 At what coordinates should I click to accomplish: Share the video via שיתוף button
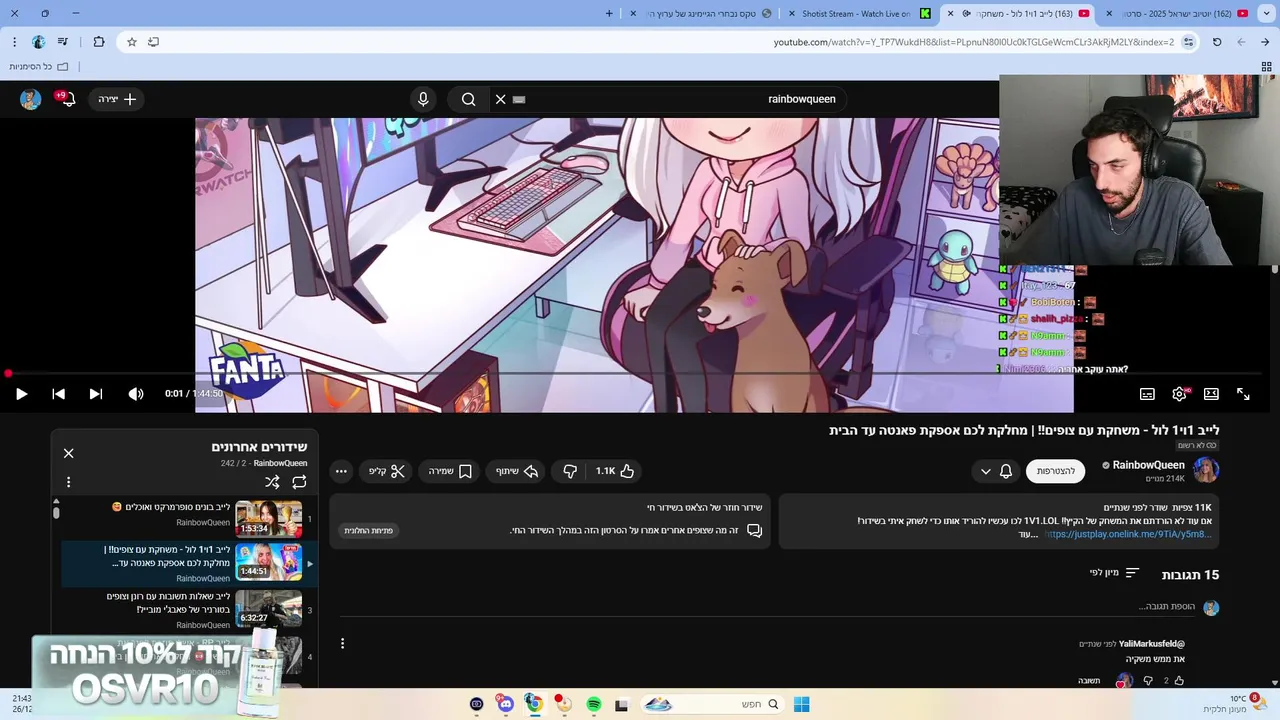(x=517, y=471)
